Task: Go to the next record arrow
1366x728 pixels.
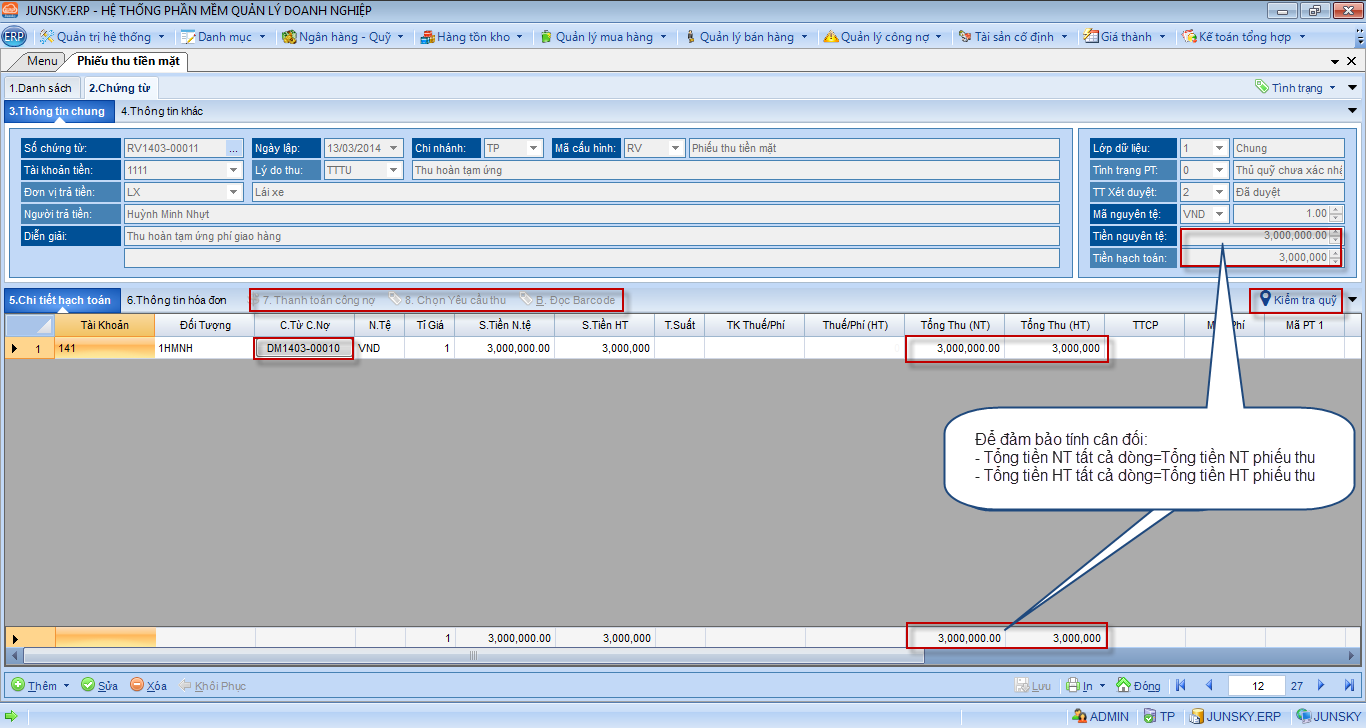Action: tap(1321, 686)
